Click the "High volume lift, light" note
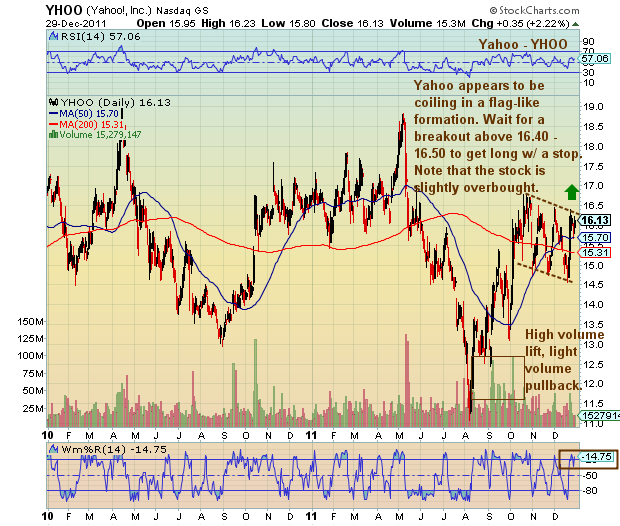The image size is (620, 526). 565,343
